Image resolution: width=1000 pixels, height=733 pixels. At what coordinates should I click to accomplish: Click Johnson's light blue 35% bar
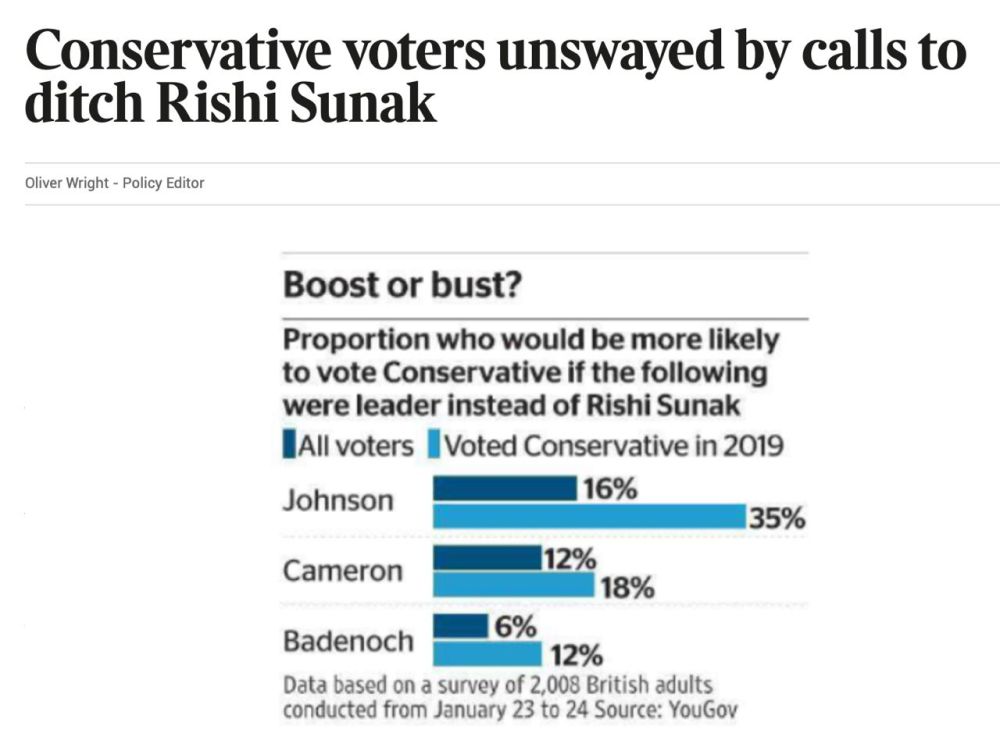pos(589,515)
